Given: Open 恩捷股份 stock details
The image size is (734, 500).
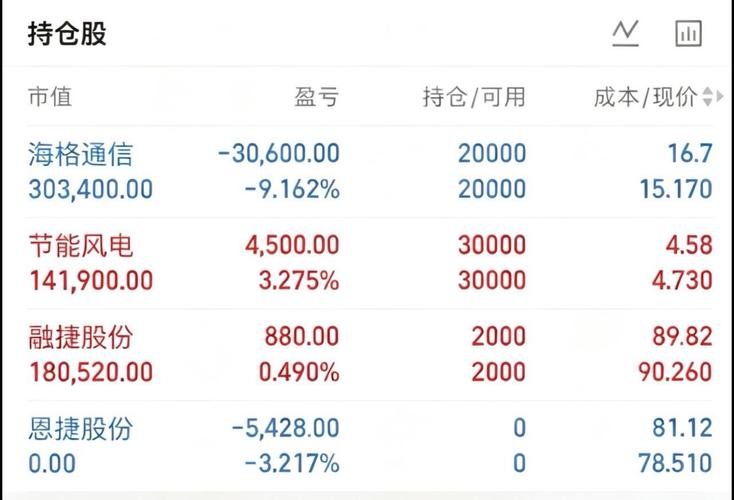Looking at the screenshot, I should 370,446.
